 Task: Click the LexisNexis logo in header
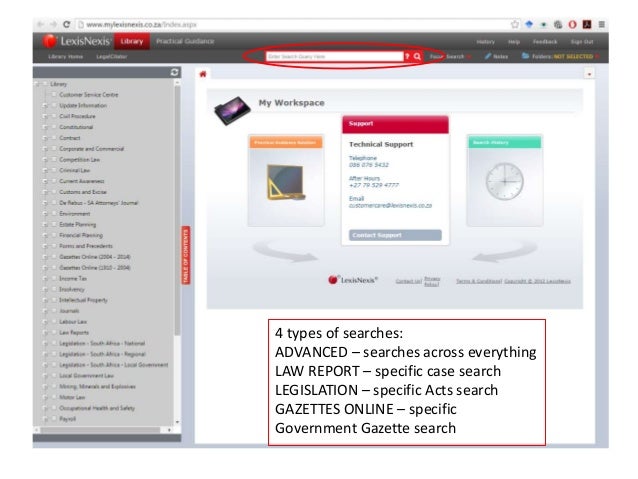point(76,41)
